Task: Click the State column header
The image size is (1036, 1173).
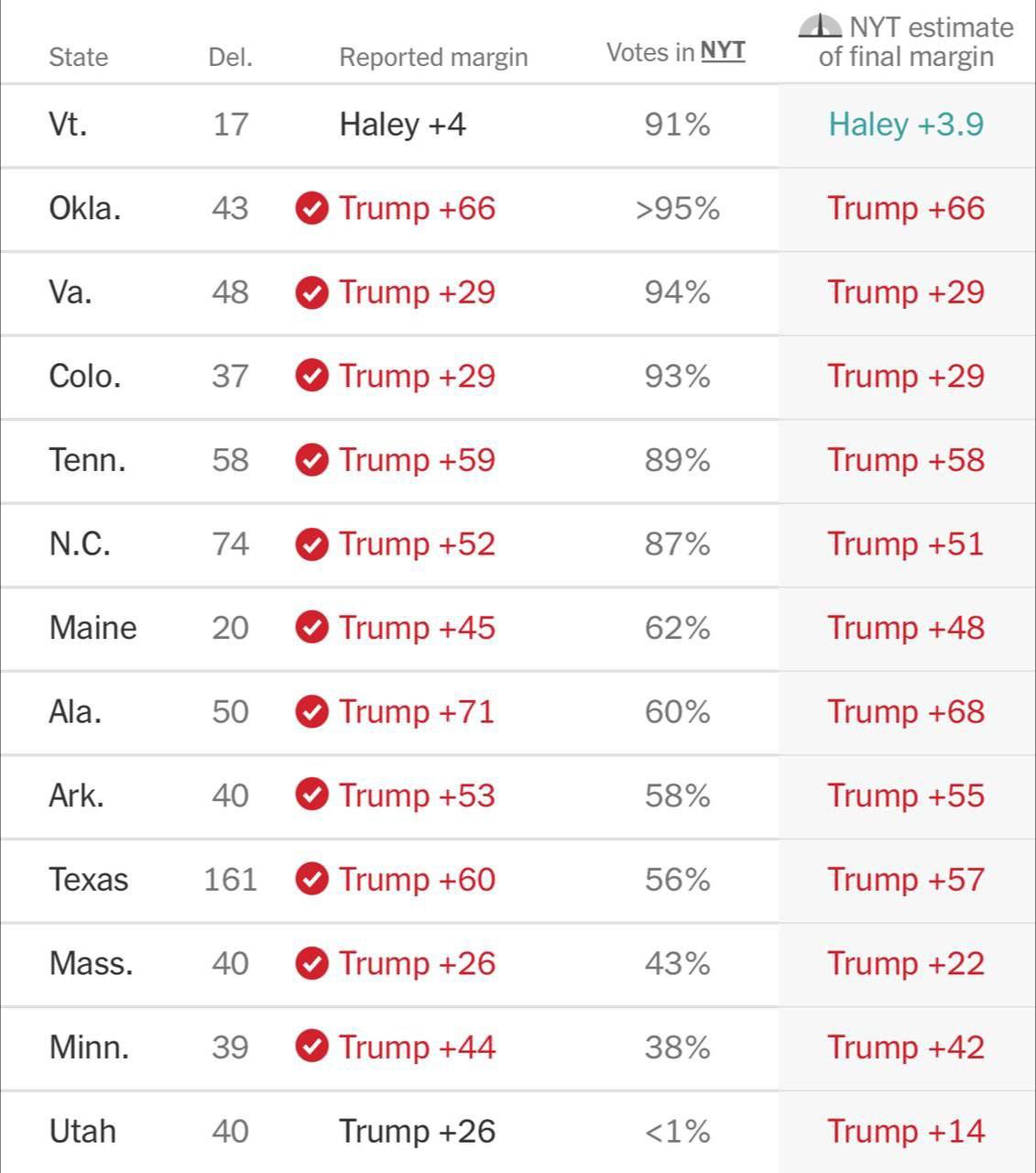Action: [x=78, y=57]
